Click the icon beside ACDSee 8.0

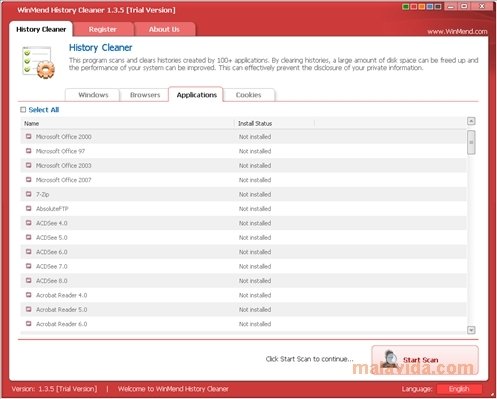[x=29, y=280]
